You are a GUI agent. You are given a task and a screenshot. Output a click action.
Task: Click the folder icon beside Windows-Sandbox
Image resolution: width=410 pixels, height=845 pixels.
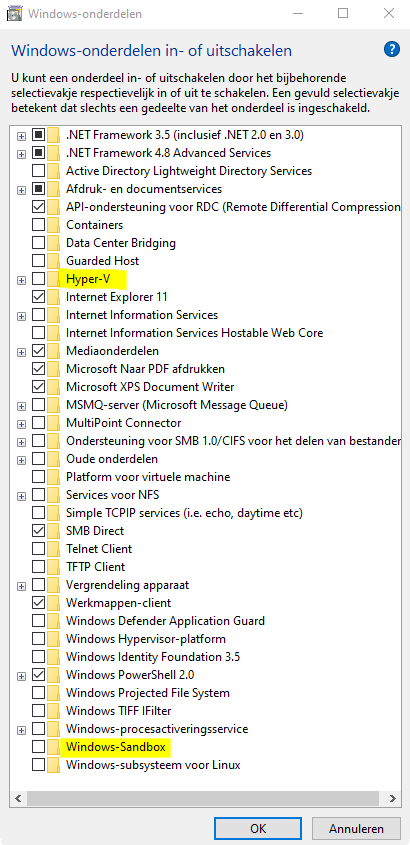[53, 747]
